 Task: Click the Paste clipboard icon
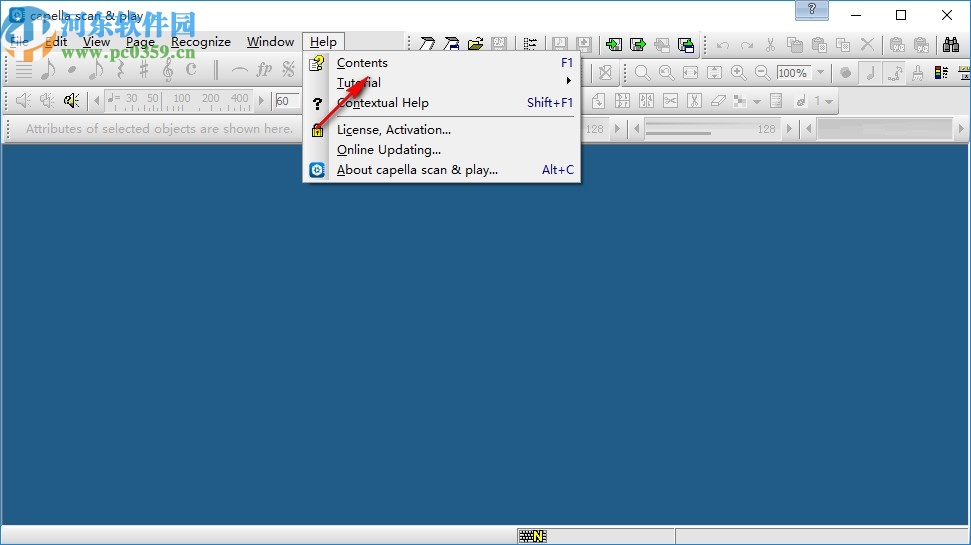coord(819,45)
